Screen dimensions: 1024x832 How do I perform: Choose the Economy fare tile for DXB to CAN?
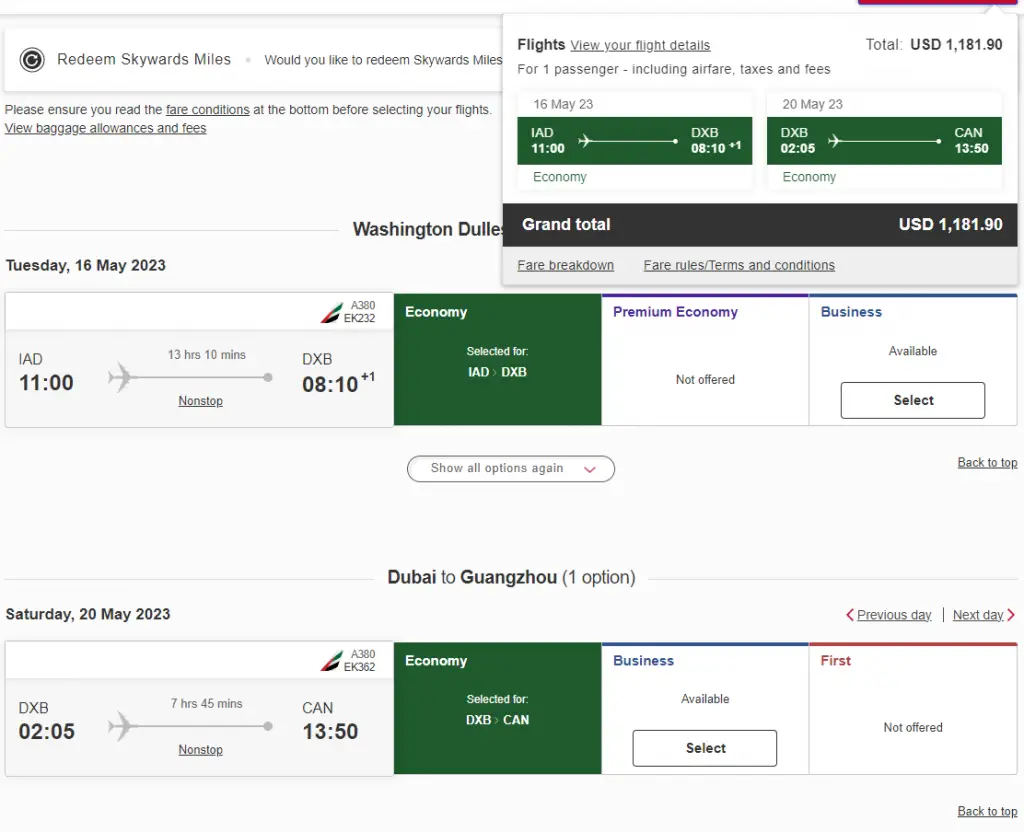497,708
